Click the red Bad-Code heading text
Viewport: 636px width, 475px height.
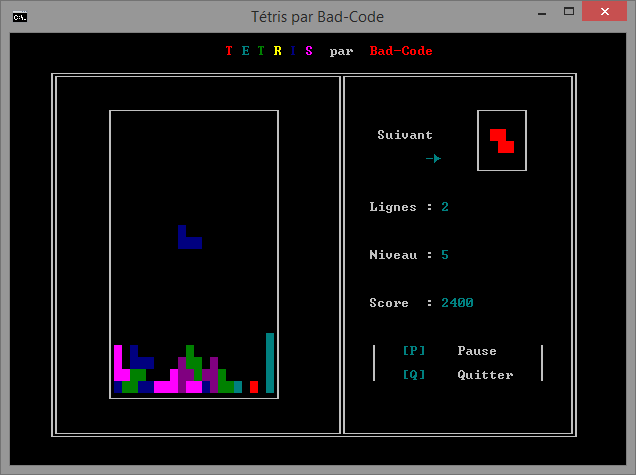401,51
